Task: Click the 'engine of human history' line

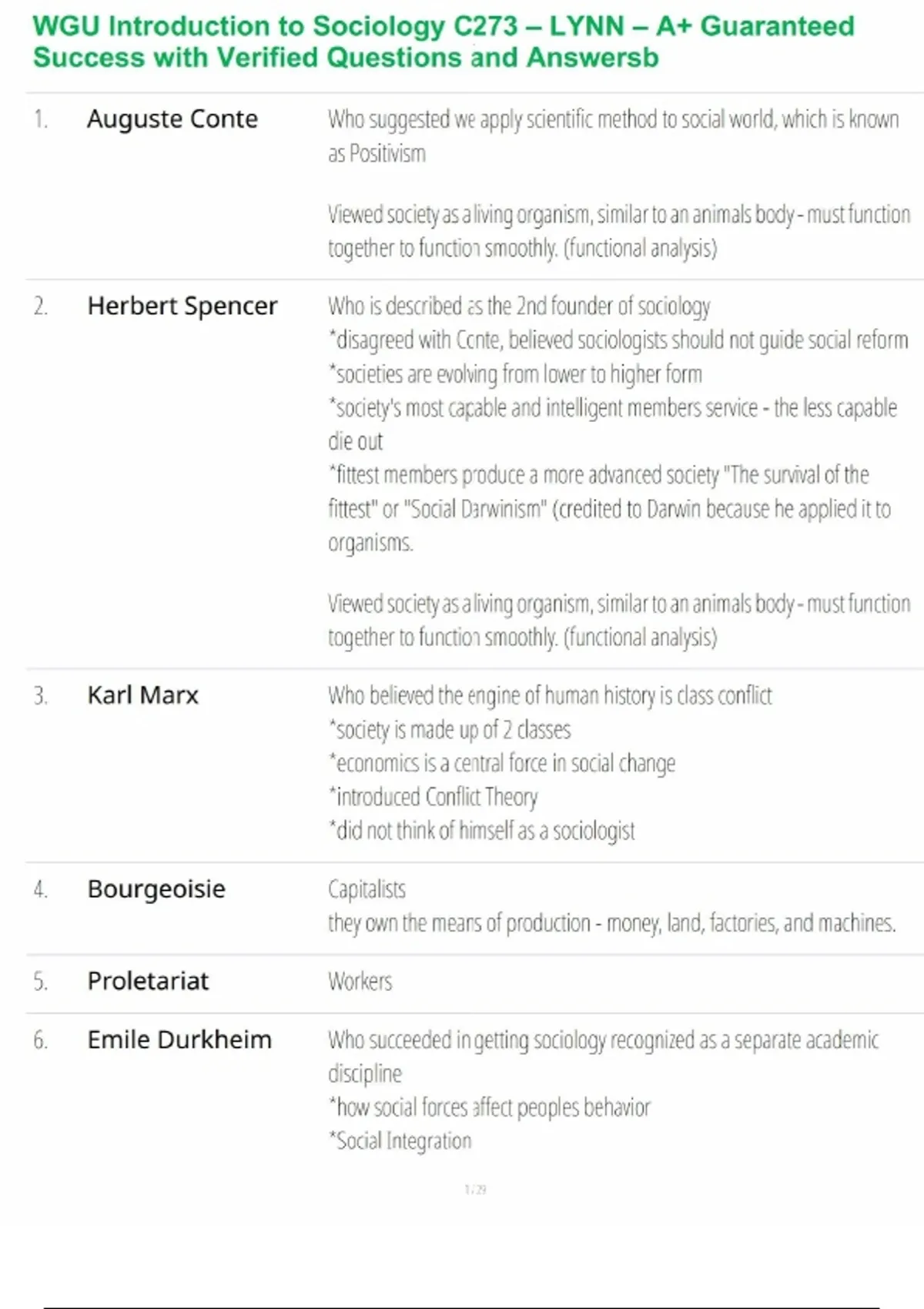Action: [550, 695]
